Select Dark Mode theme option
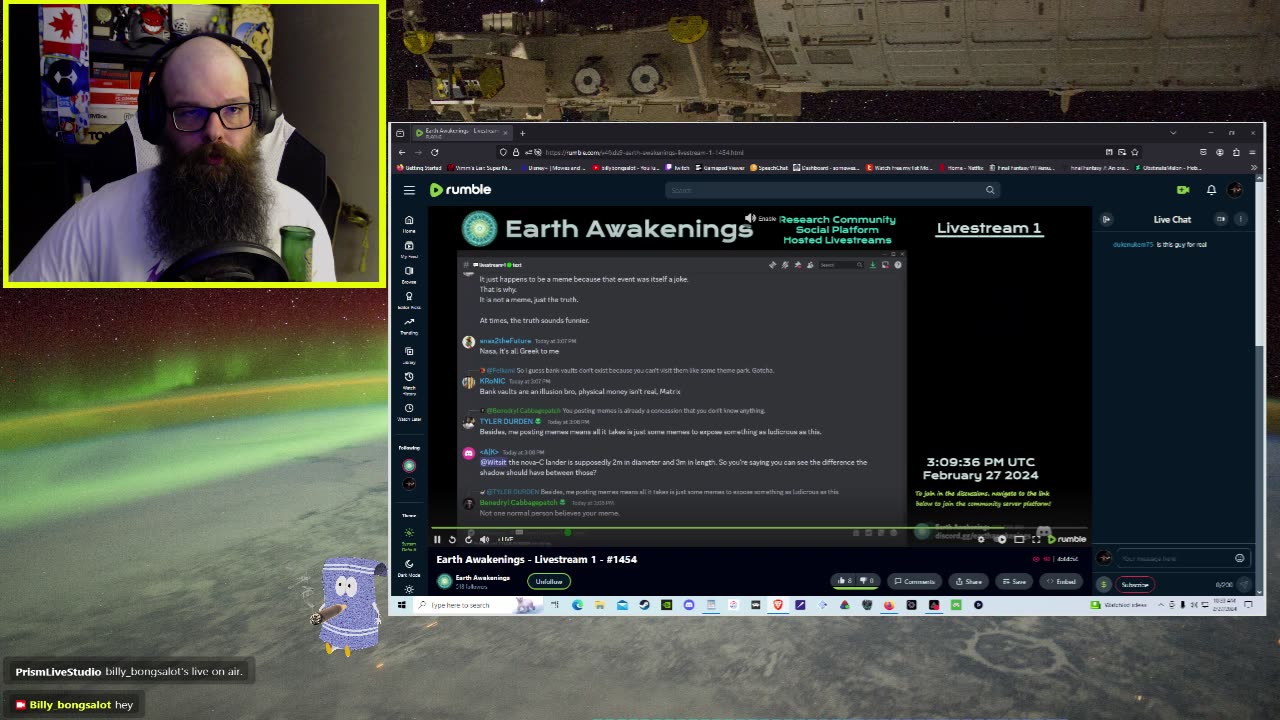 [409, 568]
